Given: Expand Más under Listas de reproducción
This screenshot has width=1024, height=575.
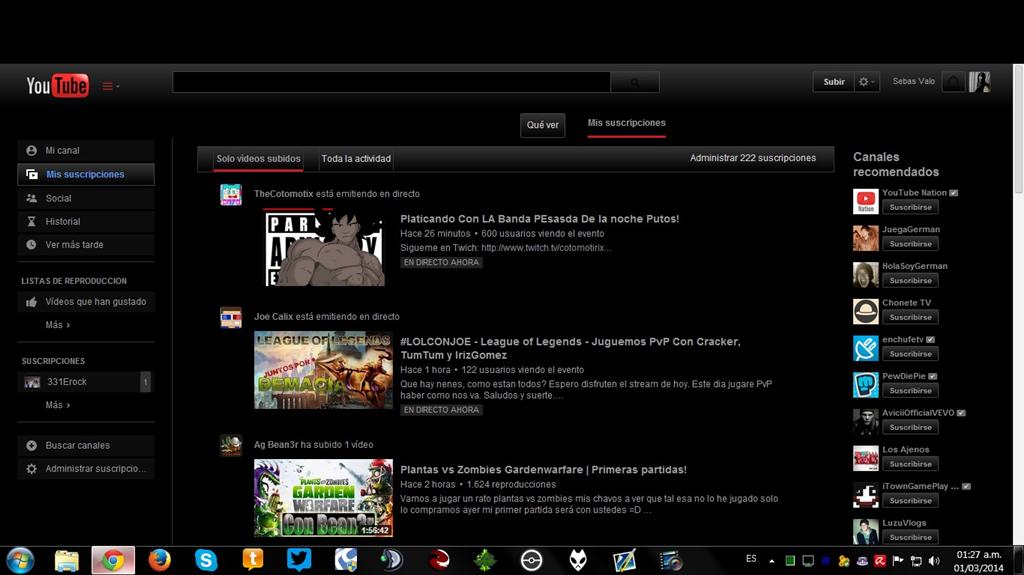Looking at the screenshot, I should pos(57,325).
